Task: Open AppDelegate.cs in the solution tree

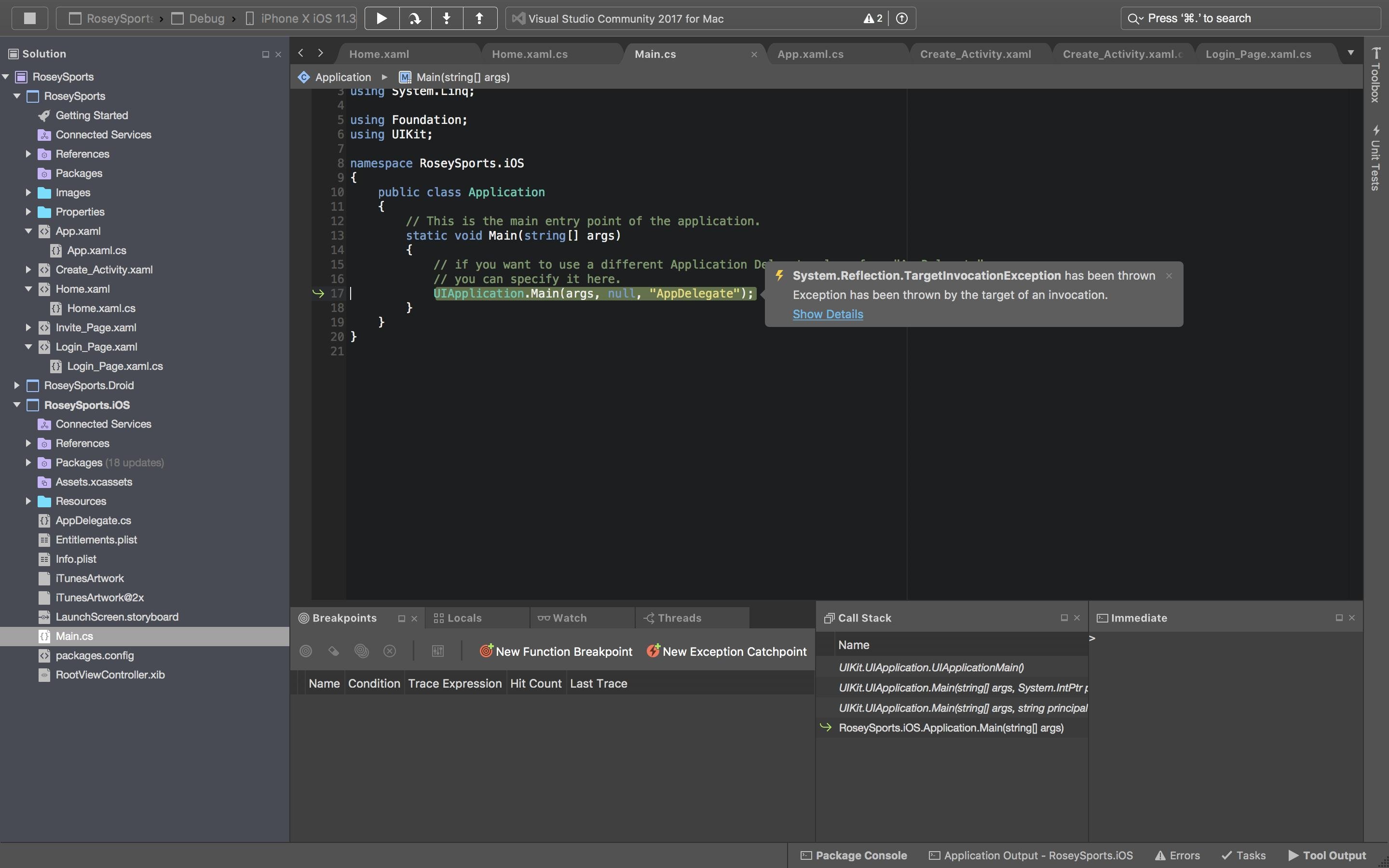Action: click(x=93, y=520)
